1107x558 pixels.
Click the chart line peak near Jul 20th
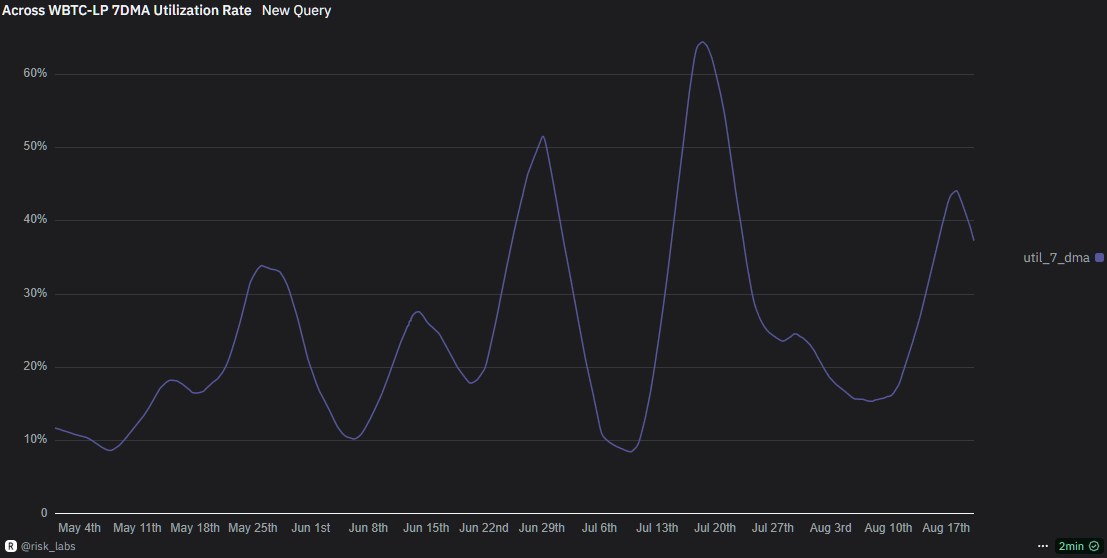point(702,42)
